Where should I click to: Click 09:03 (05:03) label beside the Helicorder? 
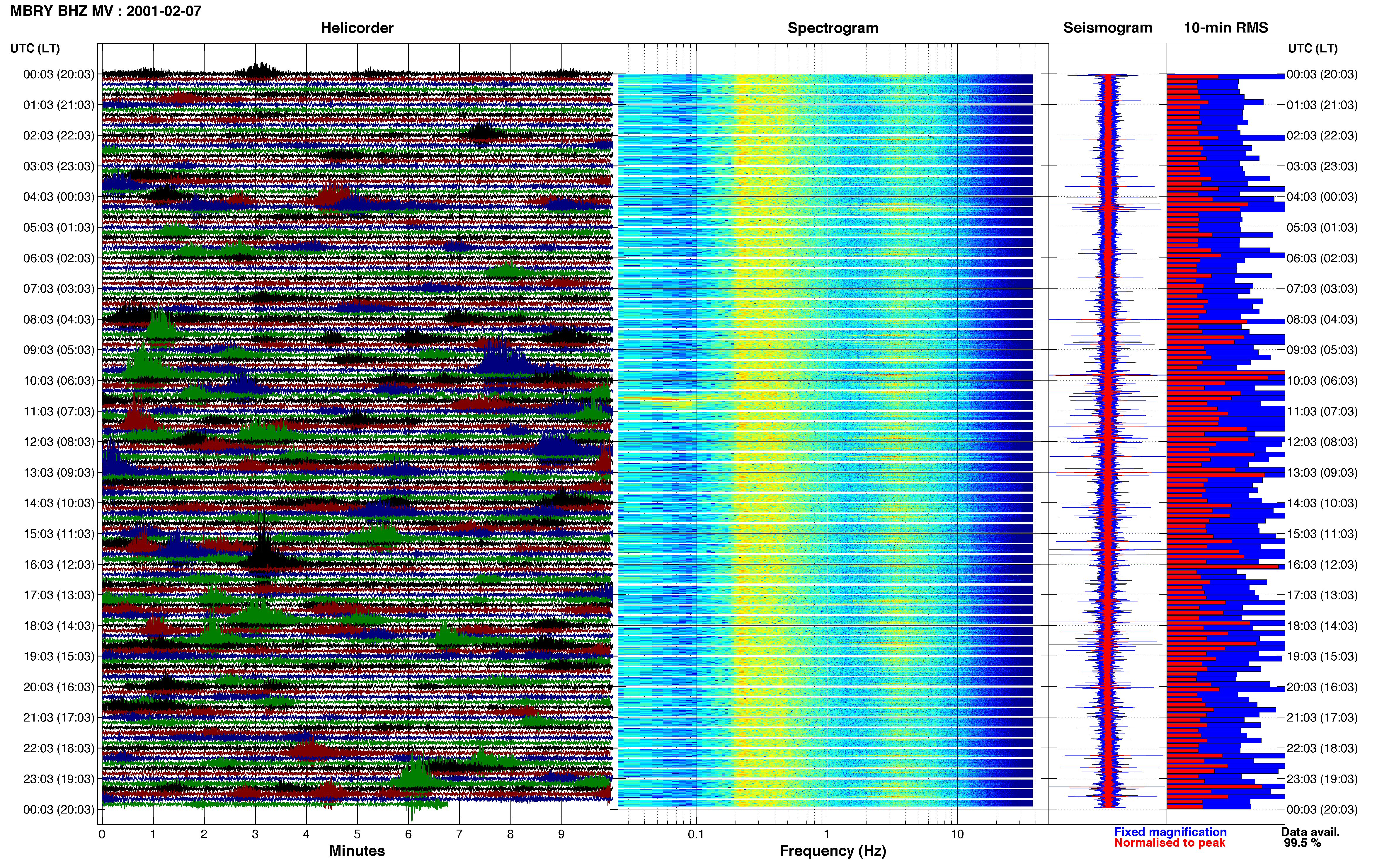[x=59, y=350]
